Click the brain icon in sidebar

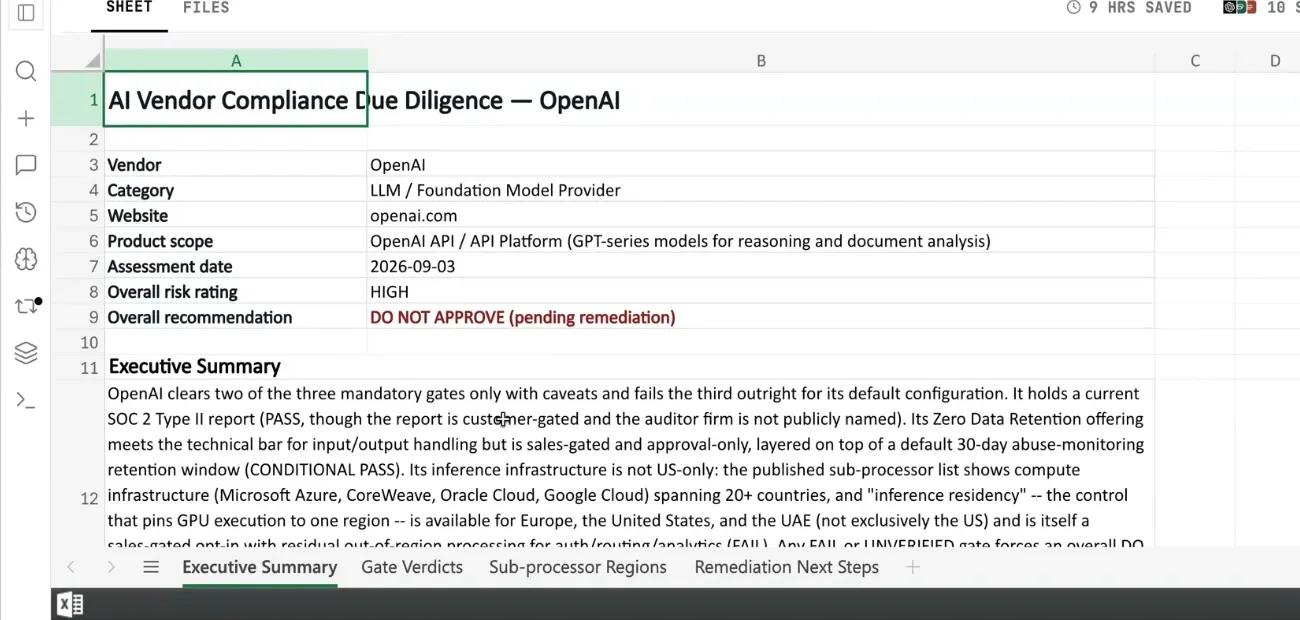[26, 259]
